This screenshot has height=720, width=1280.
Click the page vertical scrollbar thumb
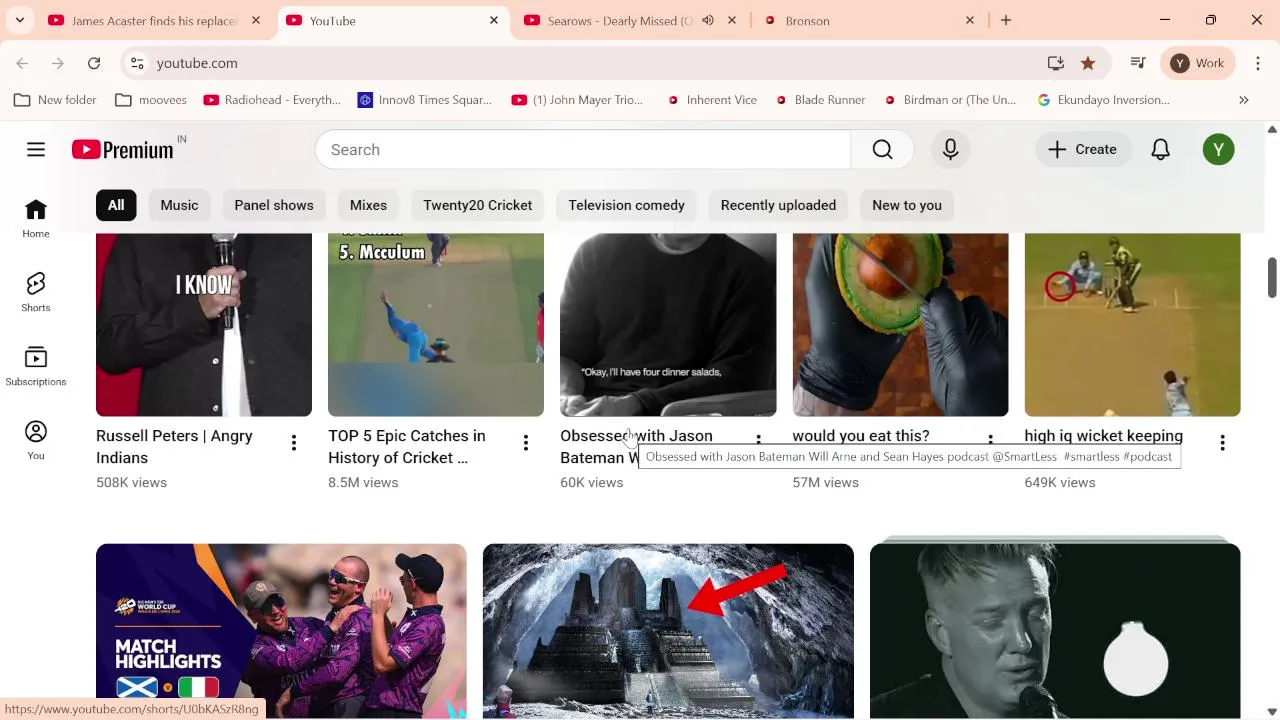point(1272,277)
